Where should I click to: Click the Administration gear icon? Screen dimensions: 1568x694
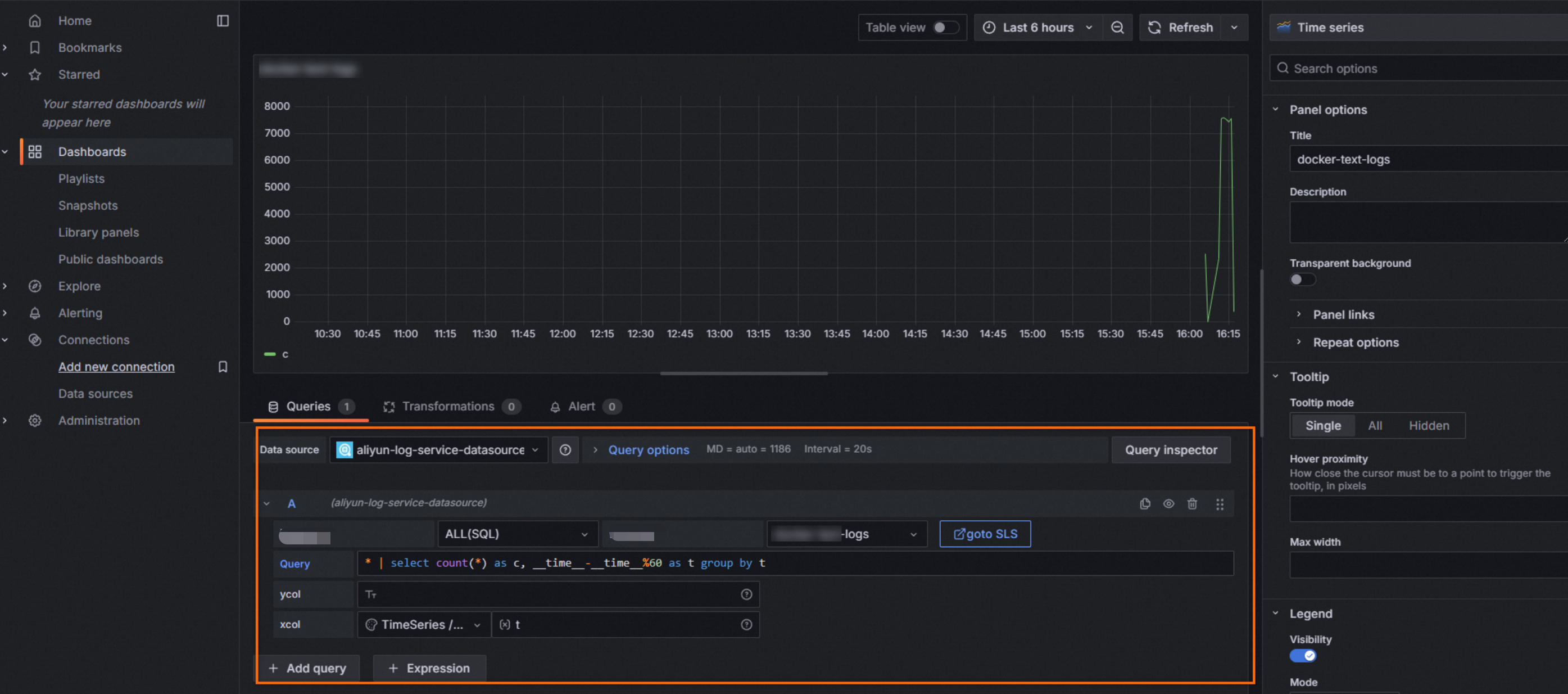pyautogui.click(x=35, y=421)
